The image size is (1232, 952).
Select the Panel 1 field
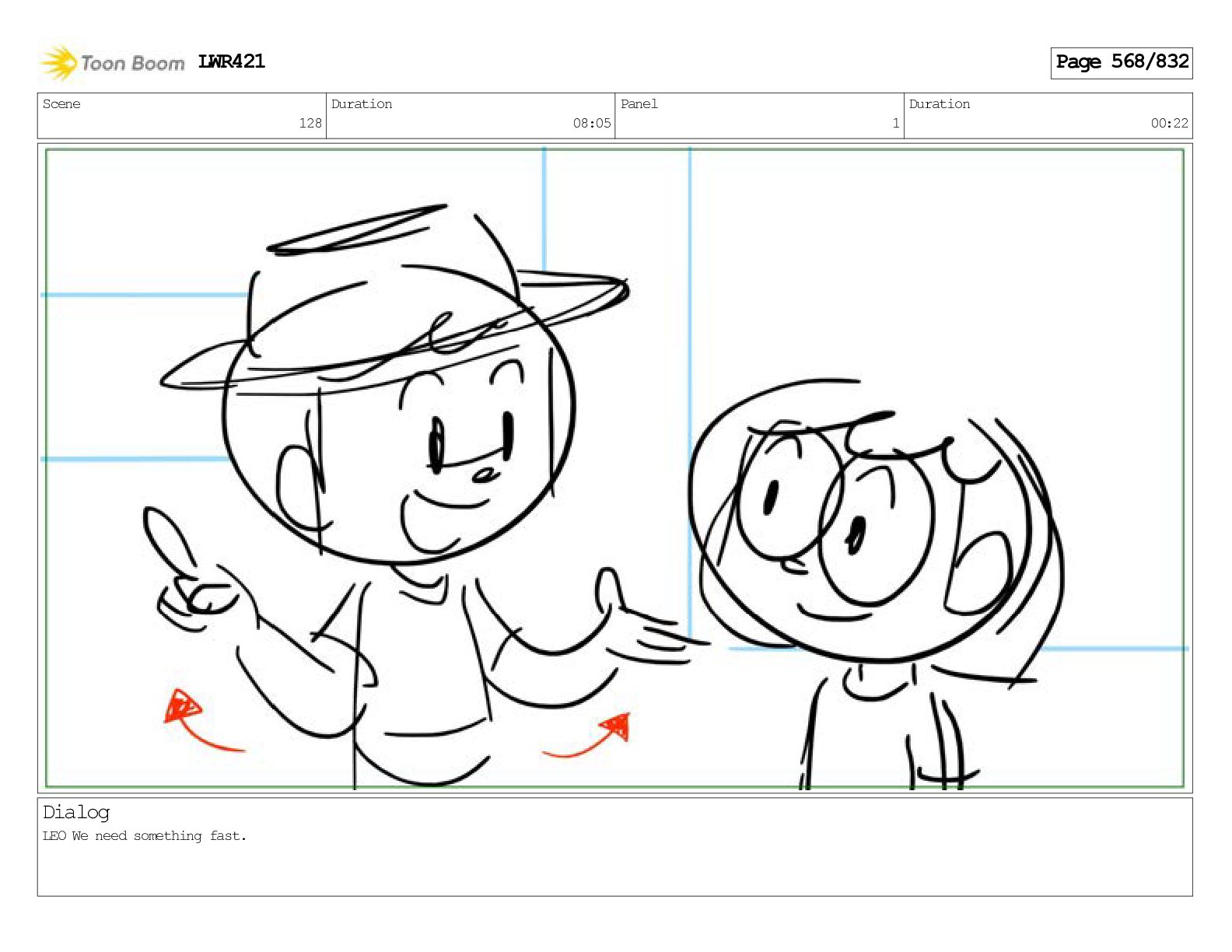(759, 116)
